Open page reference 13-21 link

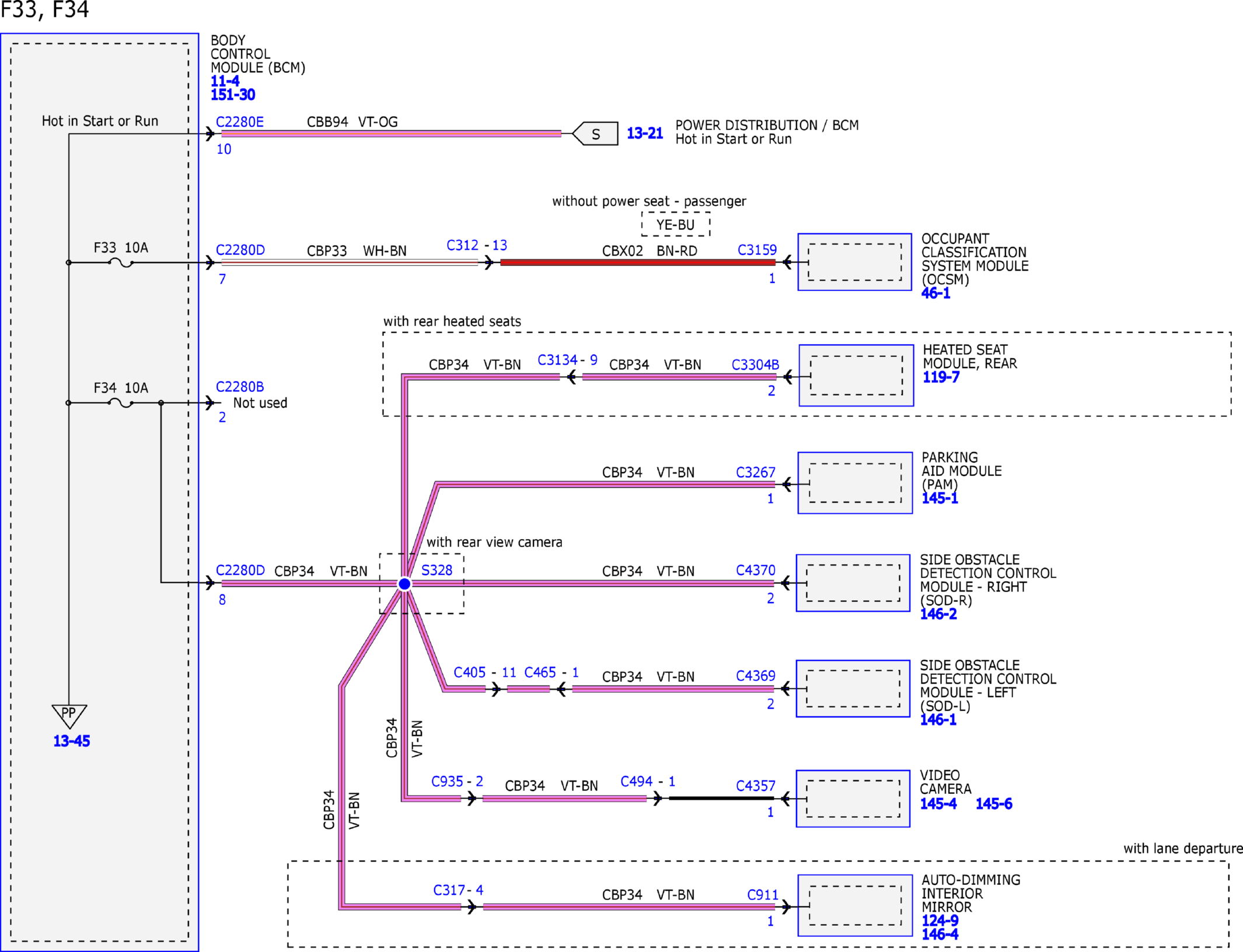644,134
